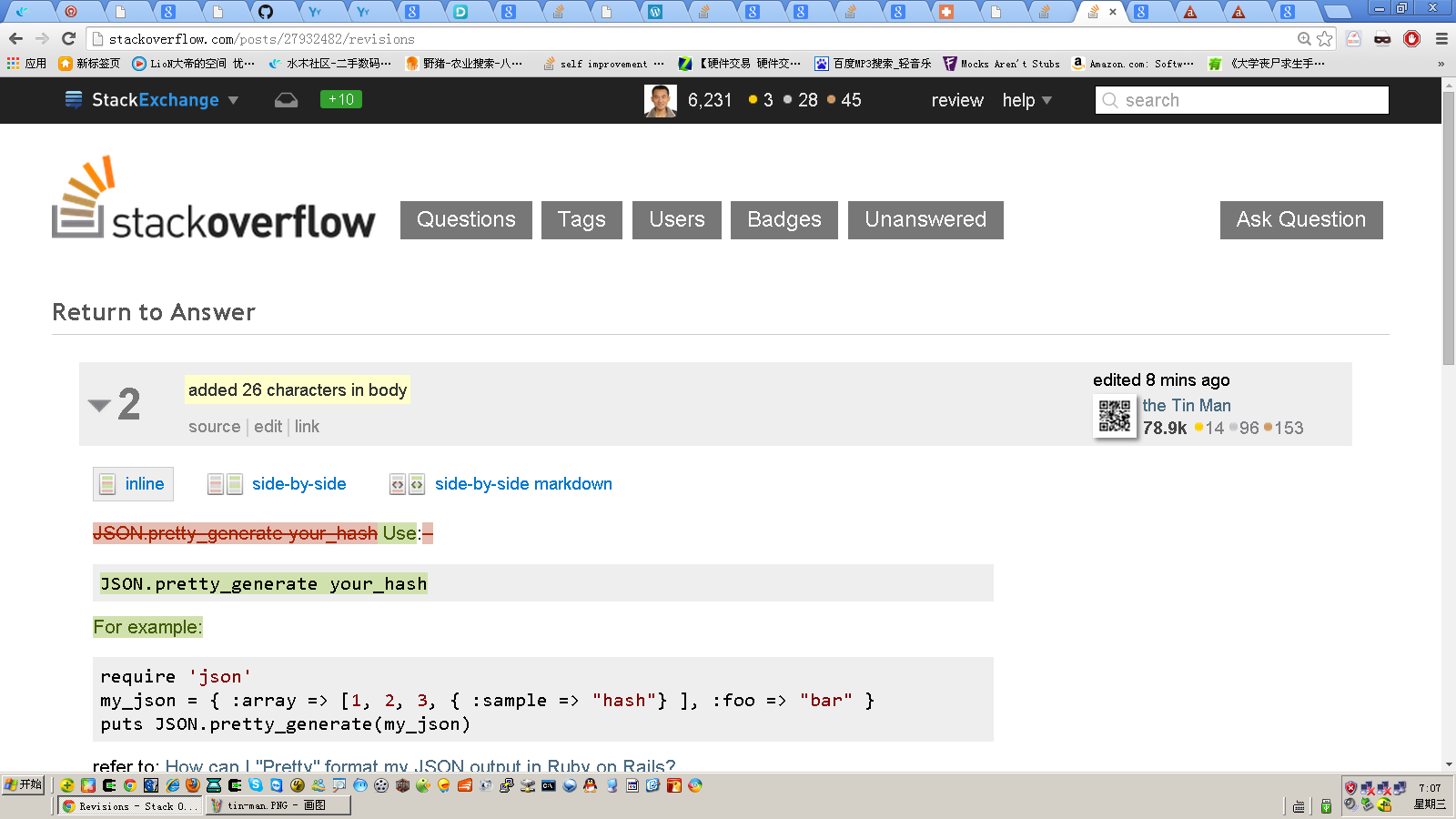The image size is (1456, 819).
Task: Click the browser back arrow
Action: (15, 38)
